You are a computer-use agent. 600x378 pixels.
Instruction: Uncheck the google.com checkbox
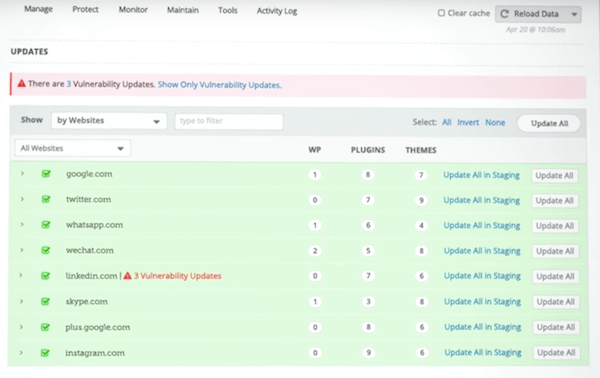(x=46, y=174)
